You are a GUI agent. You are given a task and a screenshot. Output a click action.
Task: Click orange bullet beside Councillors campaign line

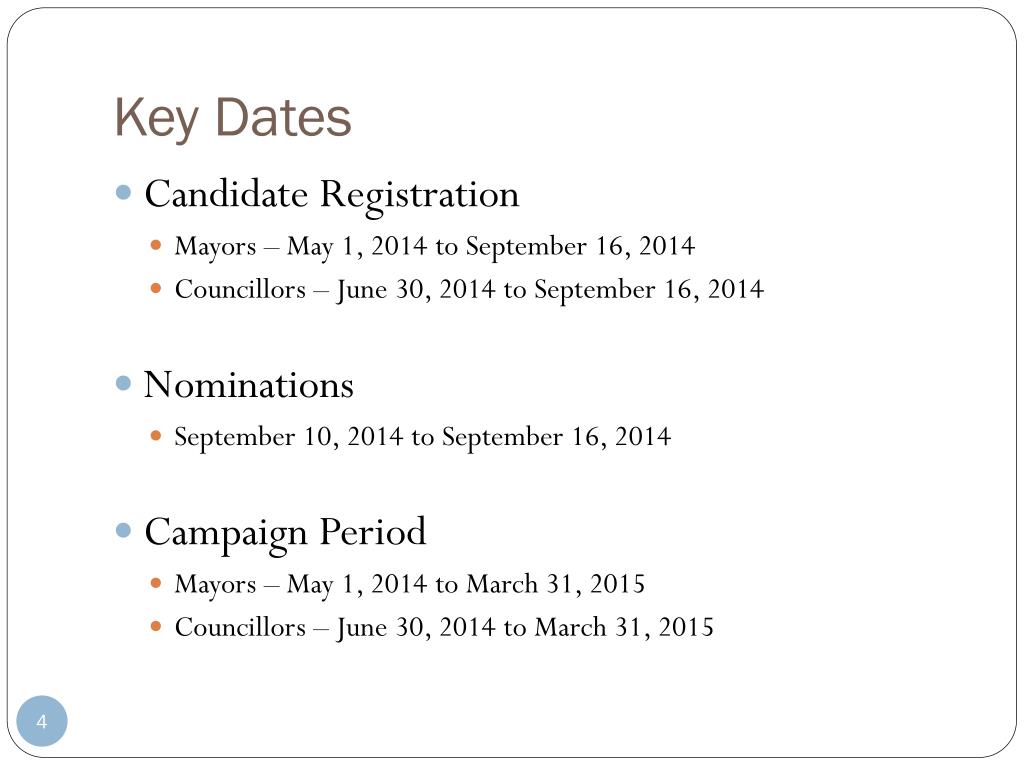click(x=155, y=626)
